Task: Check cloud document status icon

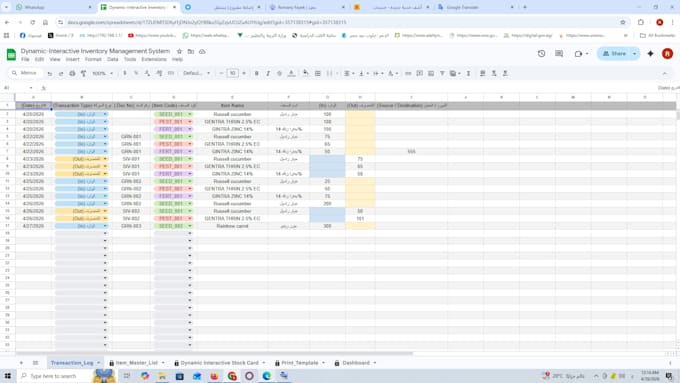Action: click(202, 51)
